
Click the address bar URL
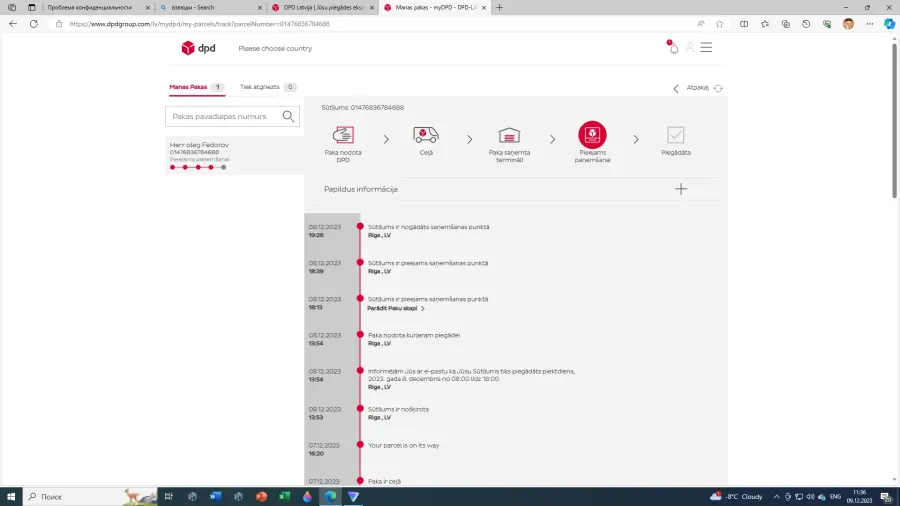(x=199, y=24)
